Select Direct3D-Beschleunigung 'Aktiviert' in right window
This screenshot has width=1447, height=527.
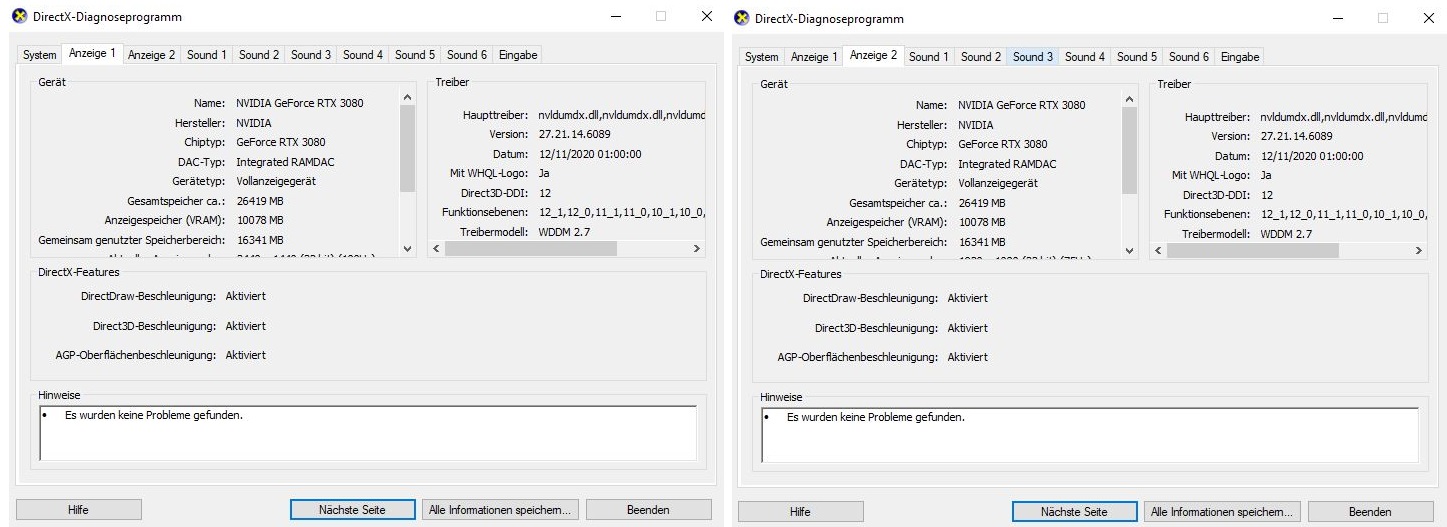tap(968, 328)
